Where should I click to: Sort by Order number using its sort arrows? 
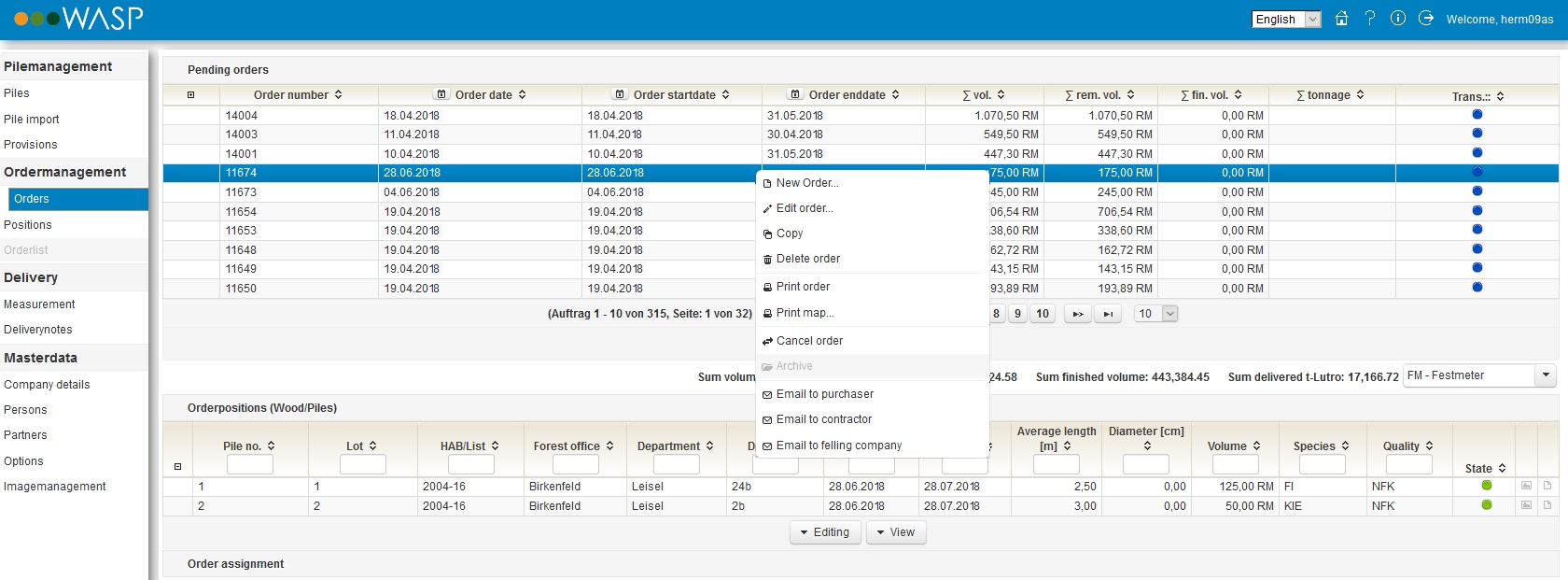click(x=339, y=94)
